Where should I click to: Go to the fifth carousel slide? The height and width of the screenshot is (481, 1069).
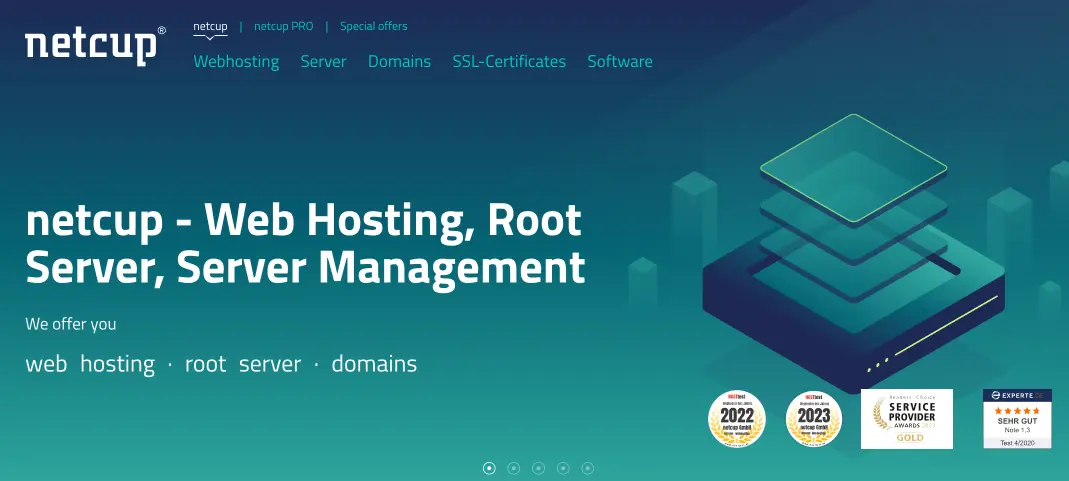tap(587, 468)
